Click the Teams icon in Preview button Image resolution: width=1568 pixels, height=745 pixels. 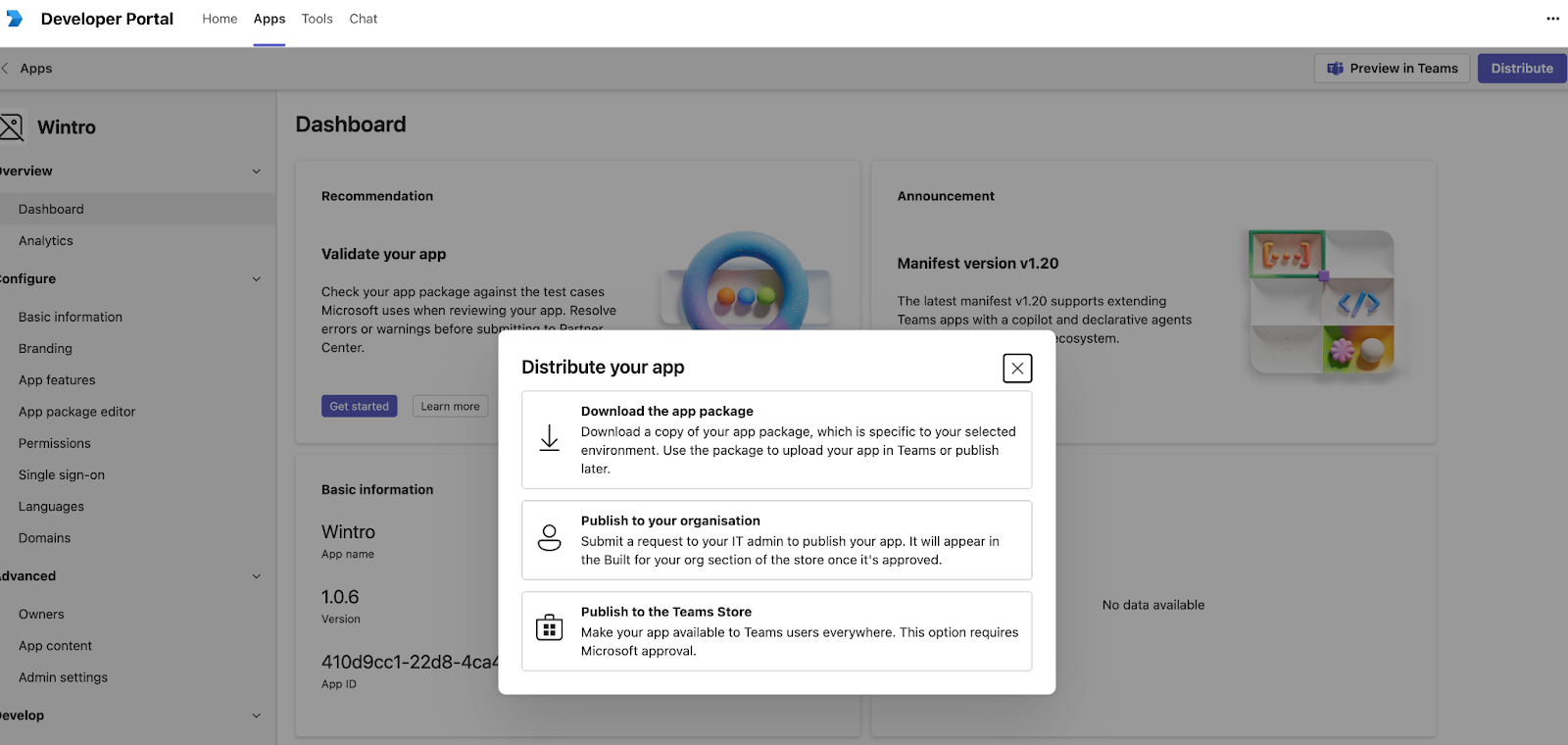[1335, 69]
